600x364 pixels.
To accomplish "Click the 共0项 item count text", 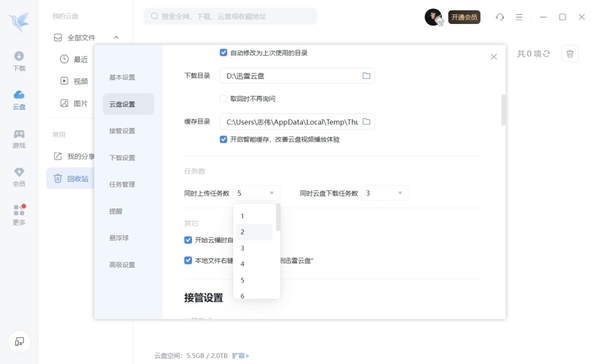I will tap(529, 54).
